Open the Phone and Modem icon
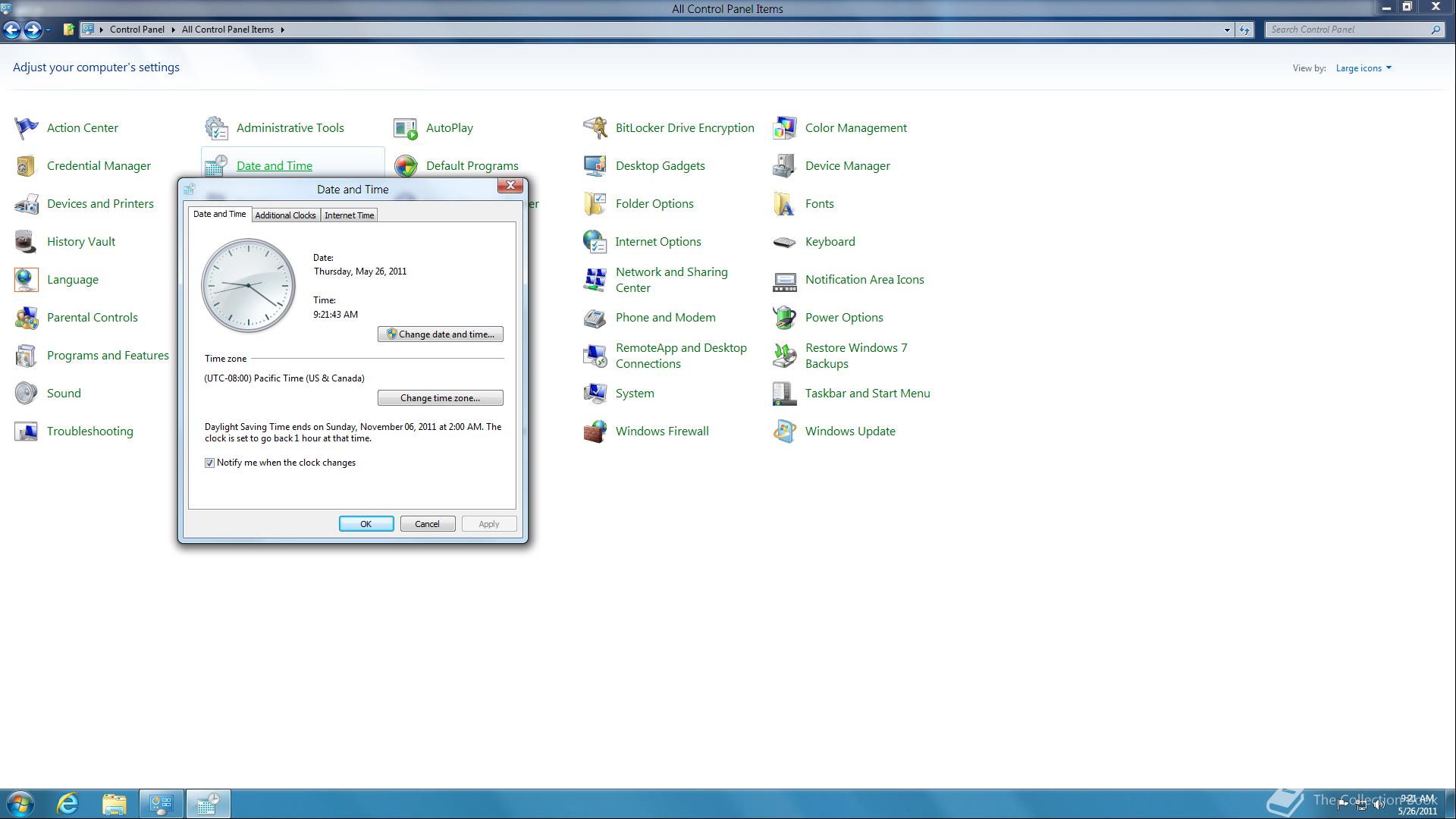Image resolution: width=1456 pixels, height=819 pixels. (x=595, y=318)
